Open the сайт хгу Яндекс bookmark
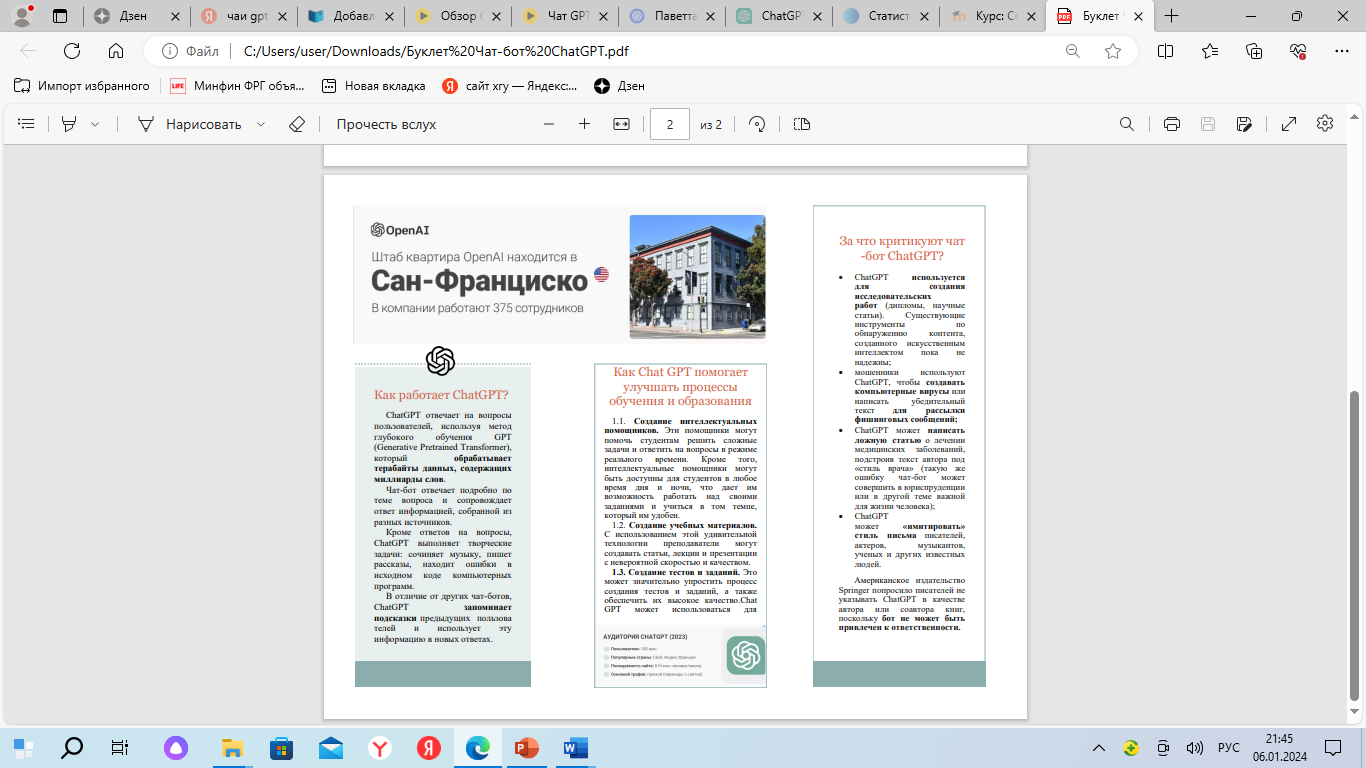The height and width of the screenshot is (768, 1366). 511,86
